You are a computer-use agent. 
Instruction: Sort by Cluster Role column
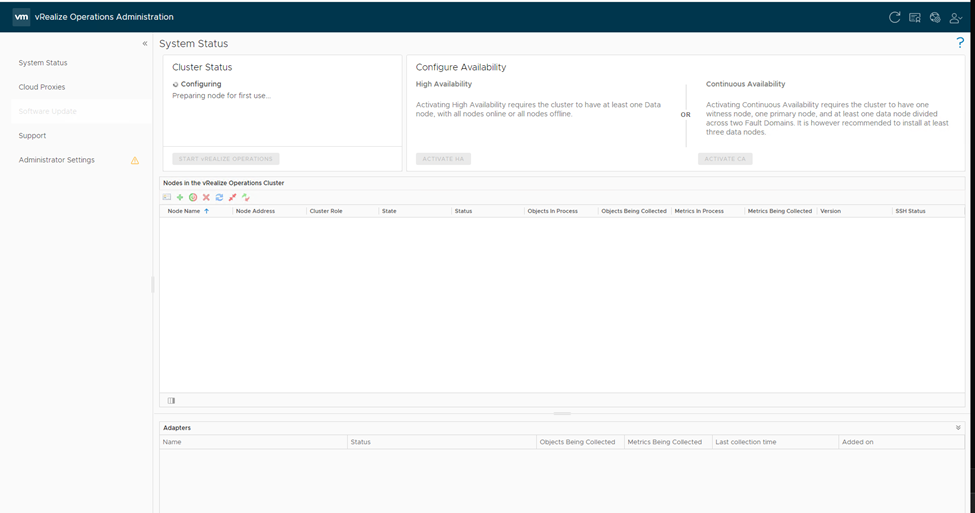click(326, 211)
